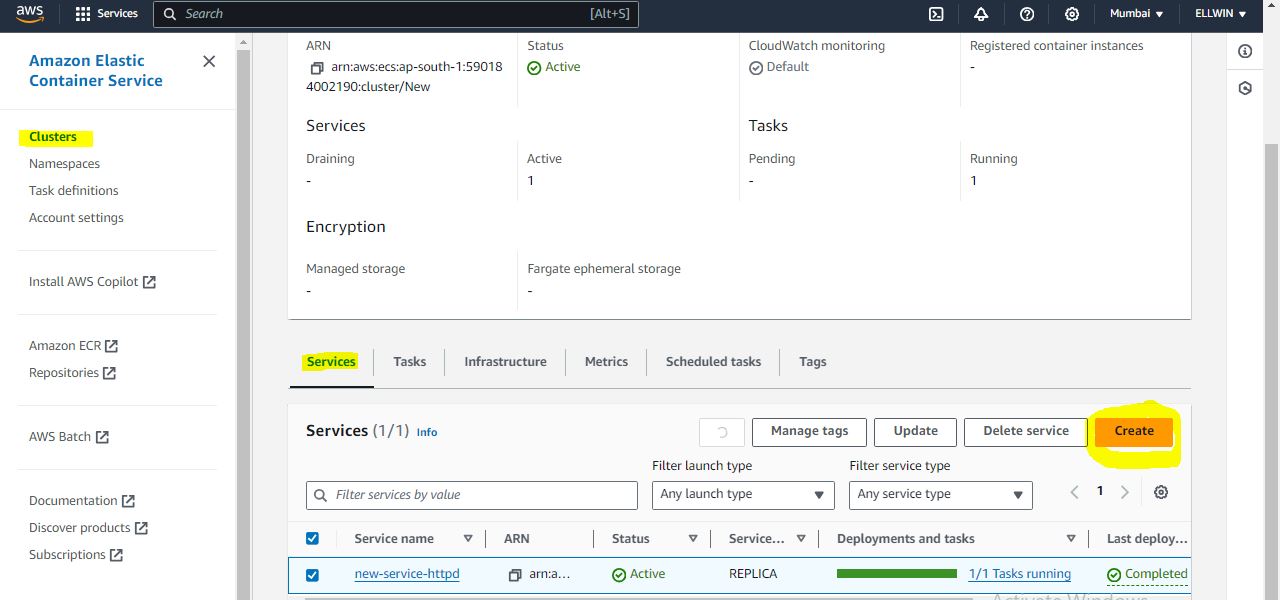1280x600 pixels.
Task: Copy the cluster ARN using copy icon
Action: pyautogui.click(x=317, y=68)
